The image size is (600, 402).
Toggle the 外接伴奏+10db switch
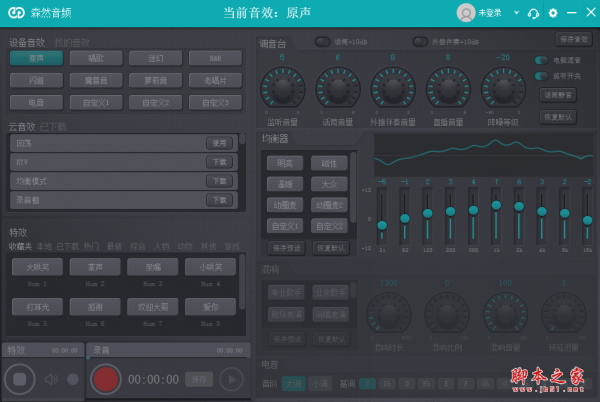coord(421,42)
